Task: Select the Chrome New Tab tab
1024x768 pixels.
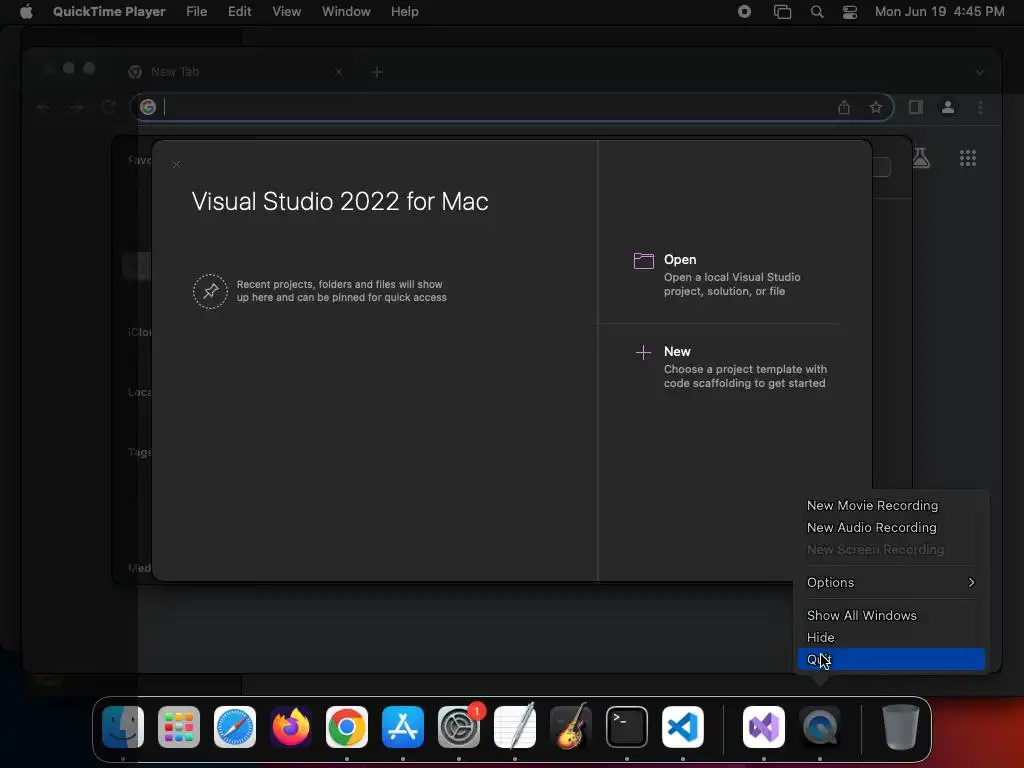Action: (x=236, y=72)
